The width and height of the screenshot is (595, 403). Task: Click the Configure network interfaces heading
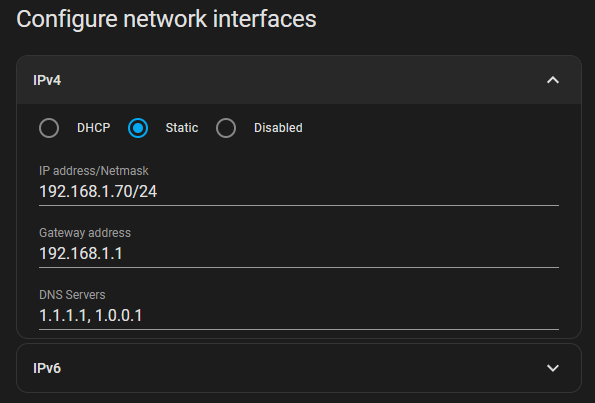[166, 20]
